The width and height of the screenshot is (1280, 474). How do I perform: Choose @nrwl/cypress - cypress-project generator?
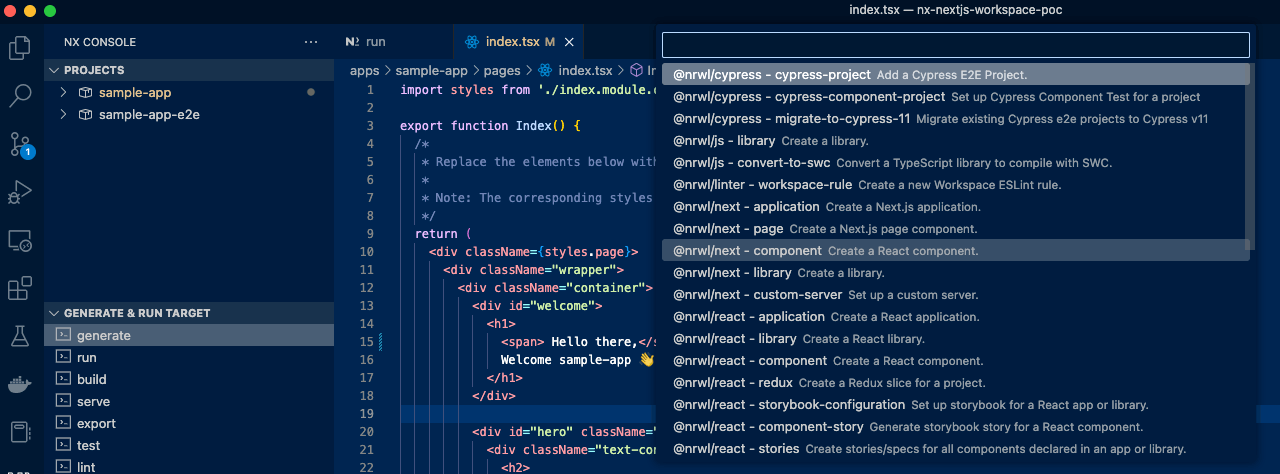[956, 75]
